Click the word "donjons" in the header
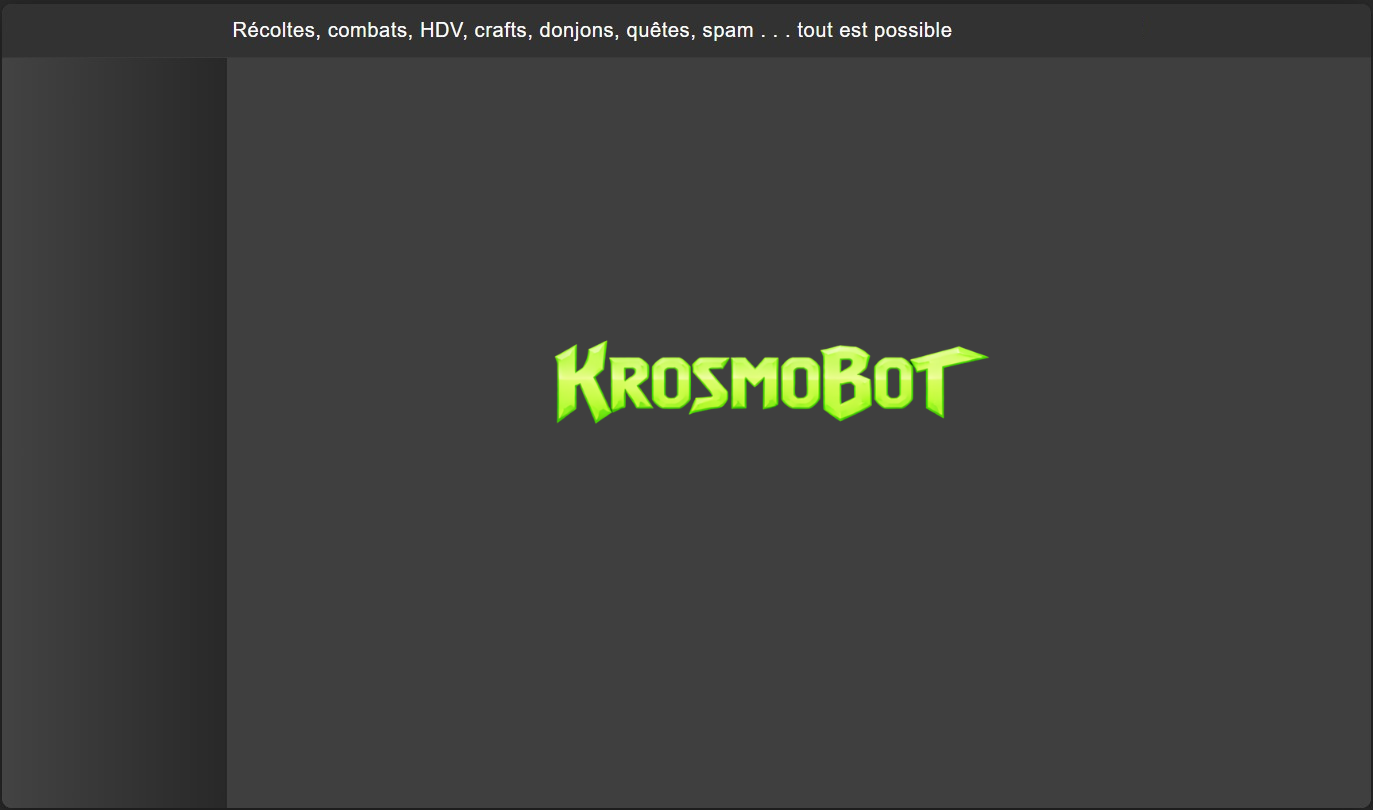Image resolution: width=1373 pixels, height=810 pixels. (x=577, y=30)
